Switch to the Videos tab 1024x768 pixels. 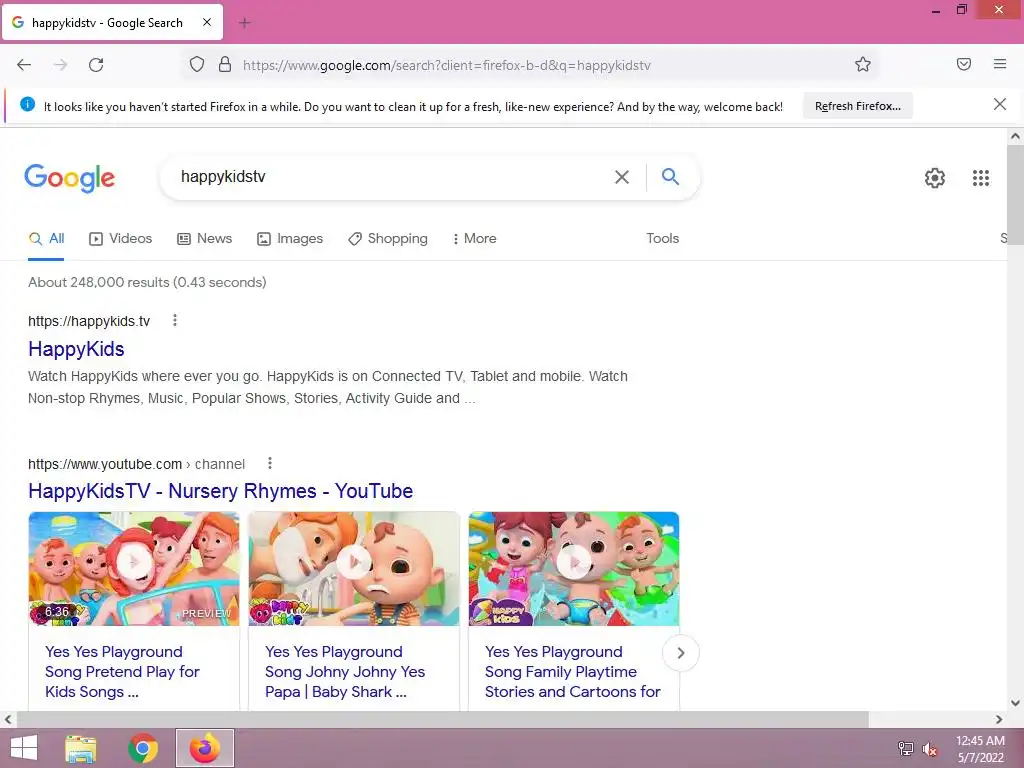(121, 238)
